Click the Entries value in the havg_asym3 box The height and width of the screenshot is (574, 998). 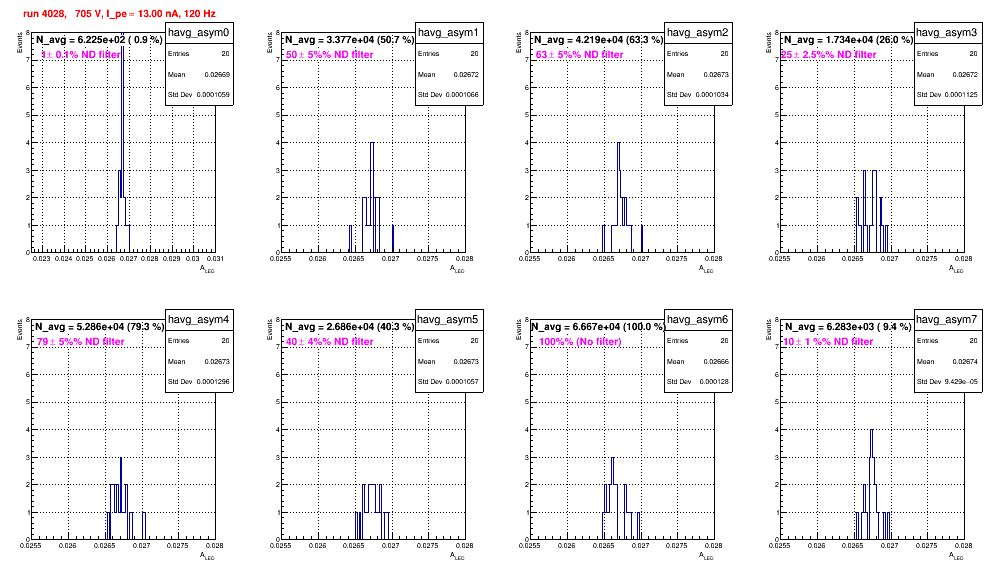974,53
